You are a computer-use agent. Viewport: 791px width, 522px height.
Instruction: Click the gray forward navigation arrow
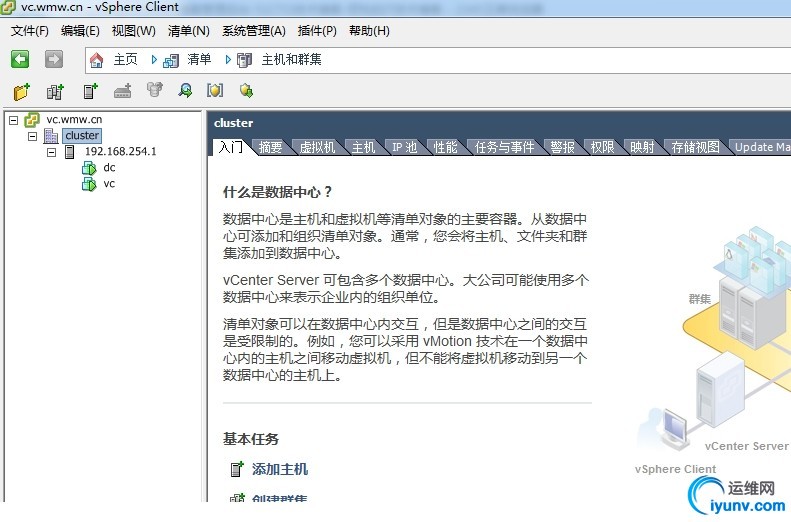click(x=54, y=59)
